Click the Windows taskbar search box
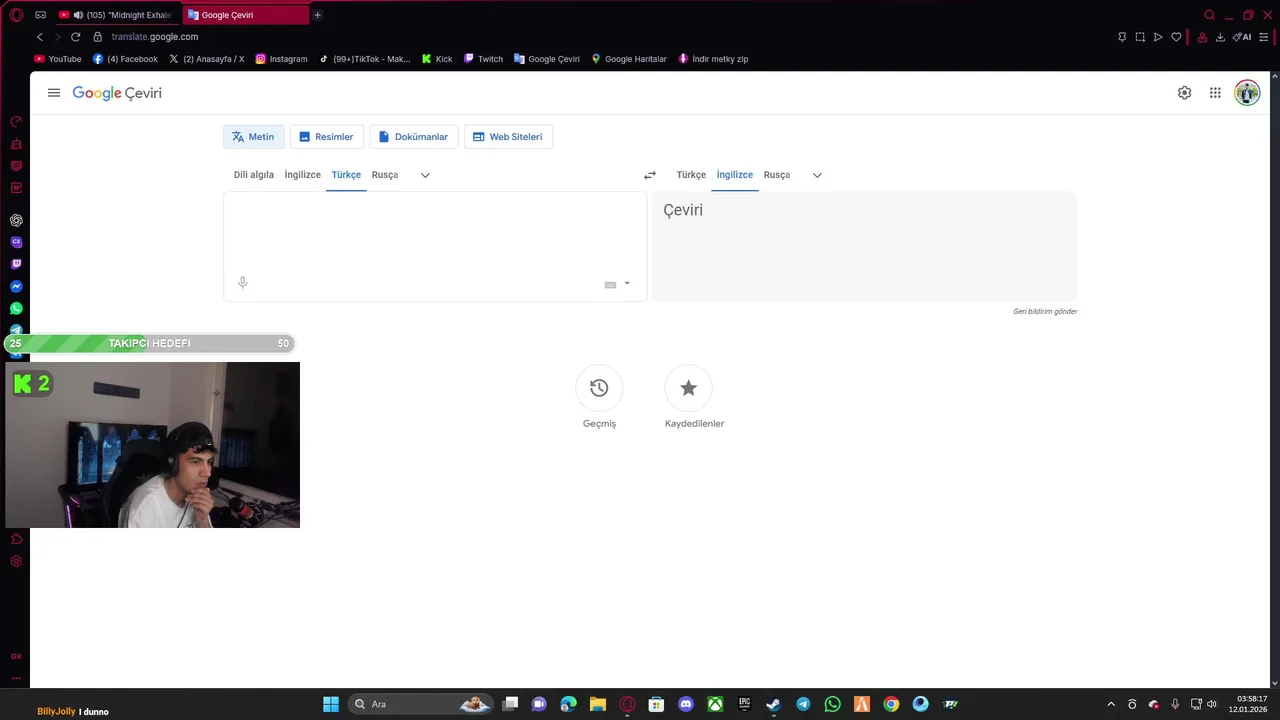Image resolution: width=1280 pixels, height=720 pixels. (420, 704)
